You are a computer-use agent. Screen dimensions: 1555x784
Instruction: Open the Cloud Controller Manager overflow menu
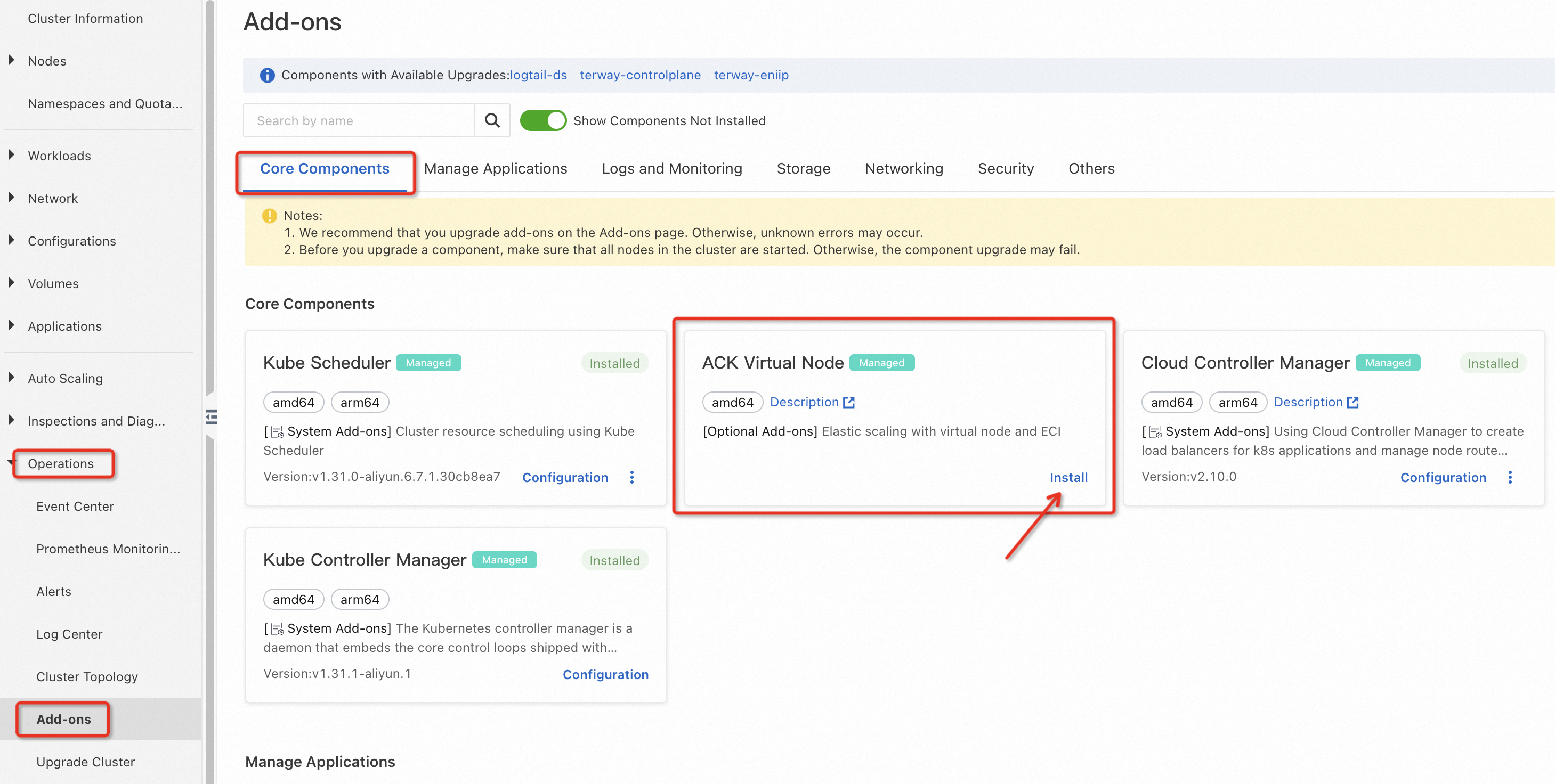click(1509, 477)
